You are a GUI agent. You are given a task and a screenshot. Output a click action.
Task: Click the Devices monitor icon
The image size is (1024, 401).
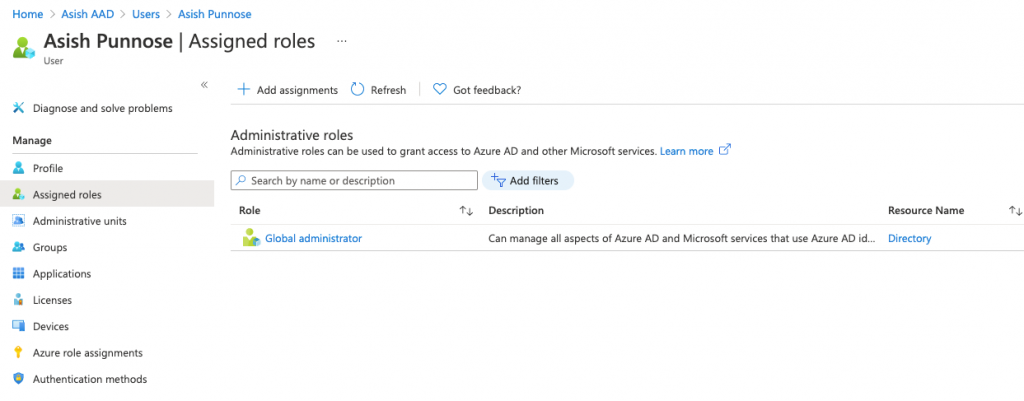pos(18,326)
